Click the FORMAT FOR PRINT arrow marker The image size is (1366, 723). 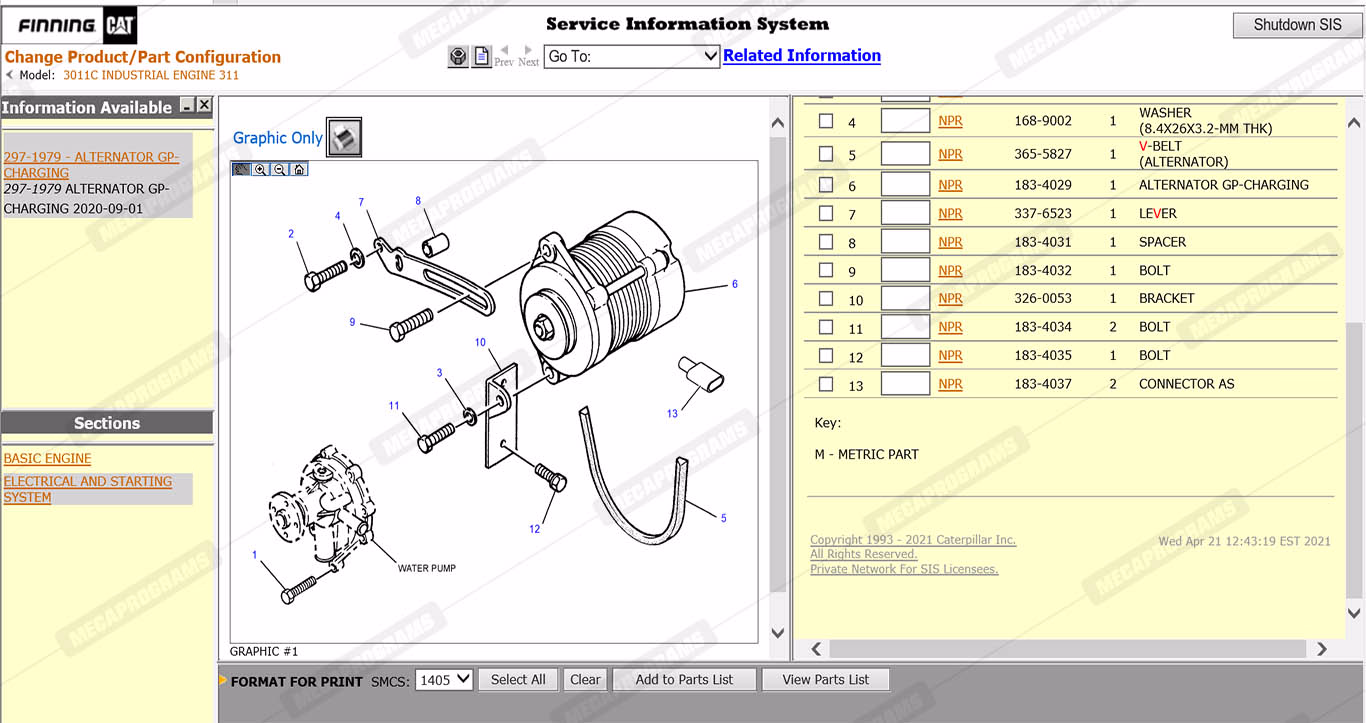click(223, 680)
